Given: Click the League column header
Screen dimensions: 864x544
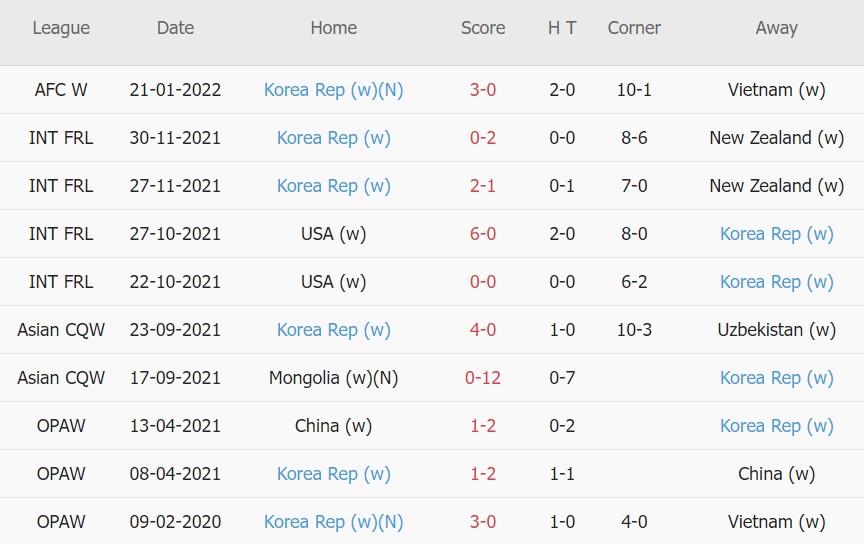Looking at the screenshot, I should point(61,28).
